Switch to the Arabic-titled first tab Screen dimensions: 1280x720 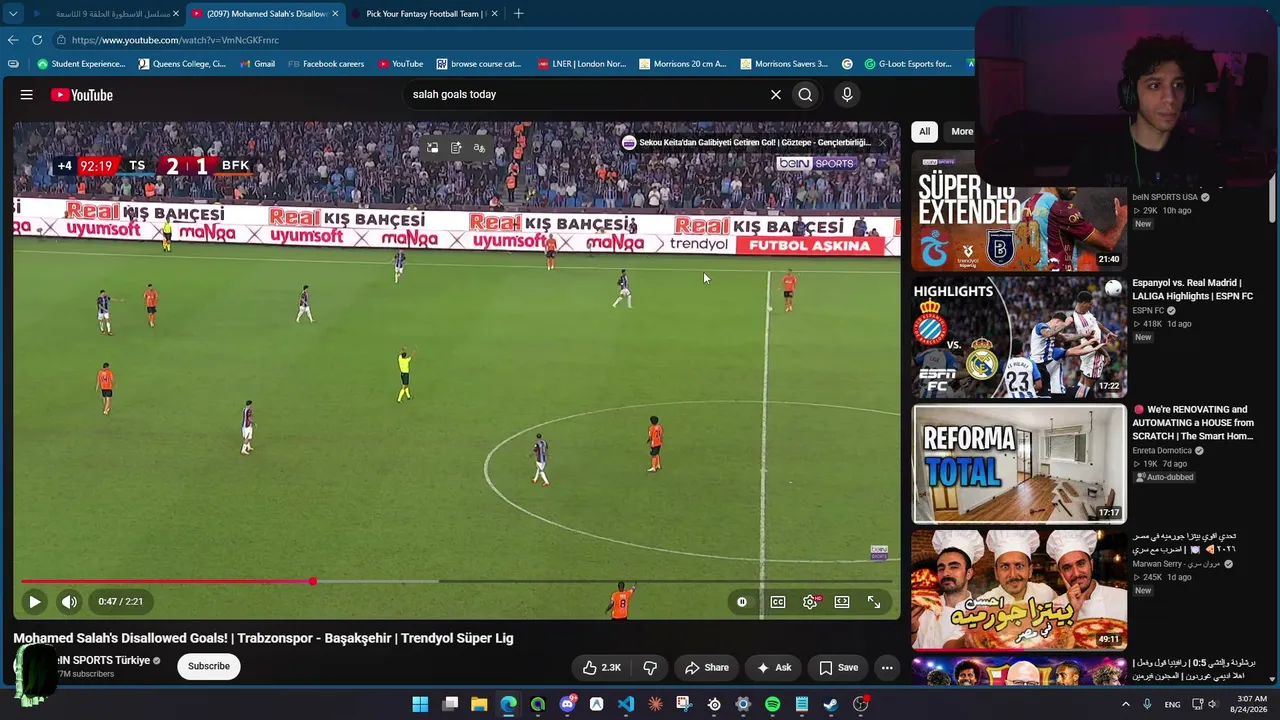click(105, 14)
